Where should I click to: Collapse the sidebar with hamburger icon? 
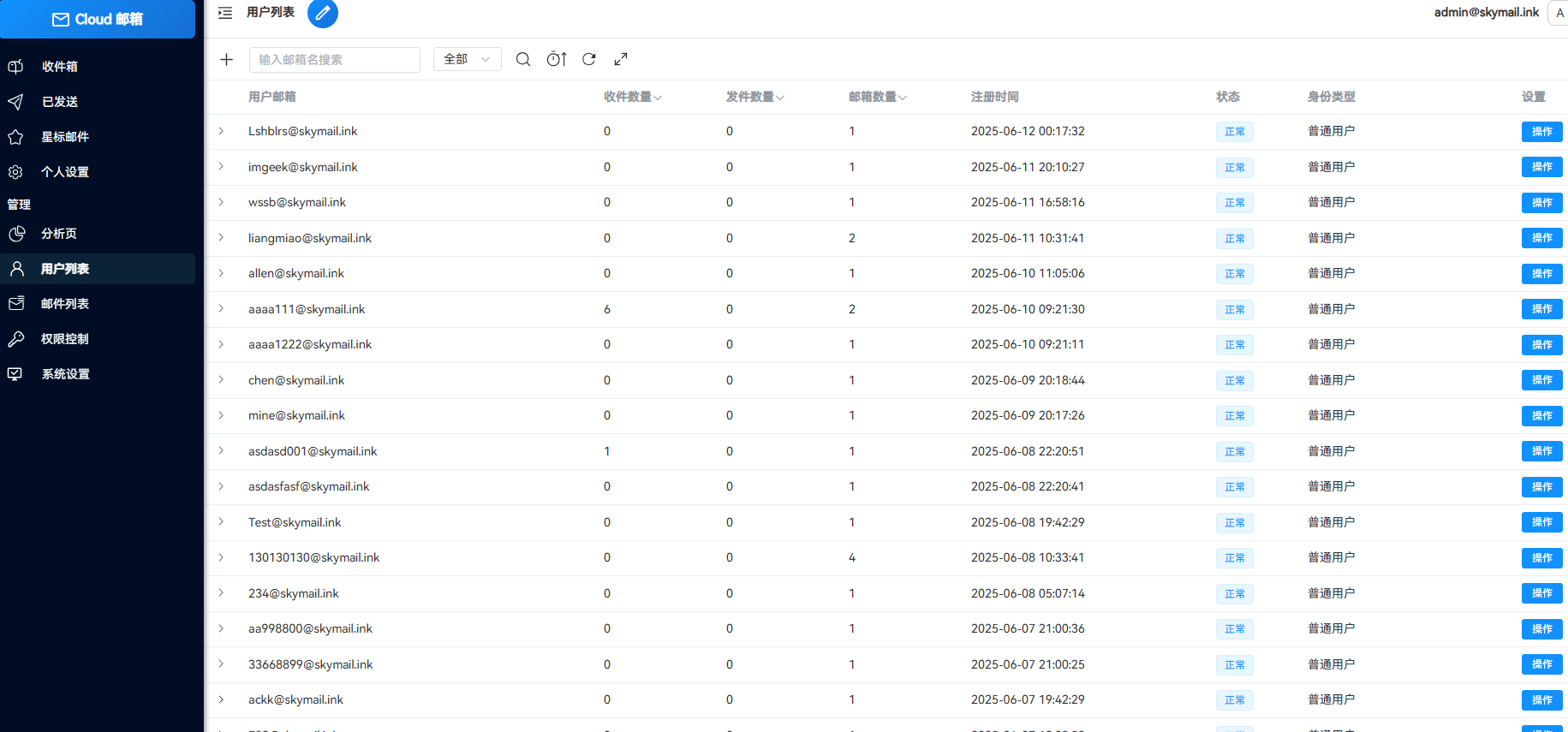225,13
